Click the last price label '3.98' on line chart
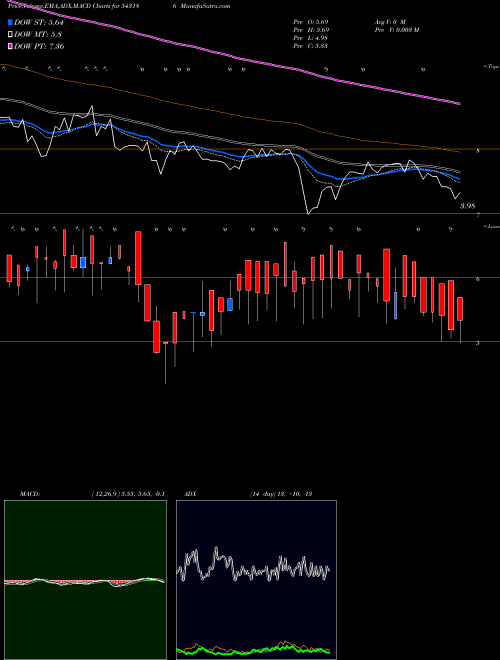Screen dimensions: 500x660 (467, 206)
